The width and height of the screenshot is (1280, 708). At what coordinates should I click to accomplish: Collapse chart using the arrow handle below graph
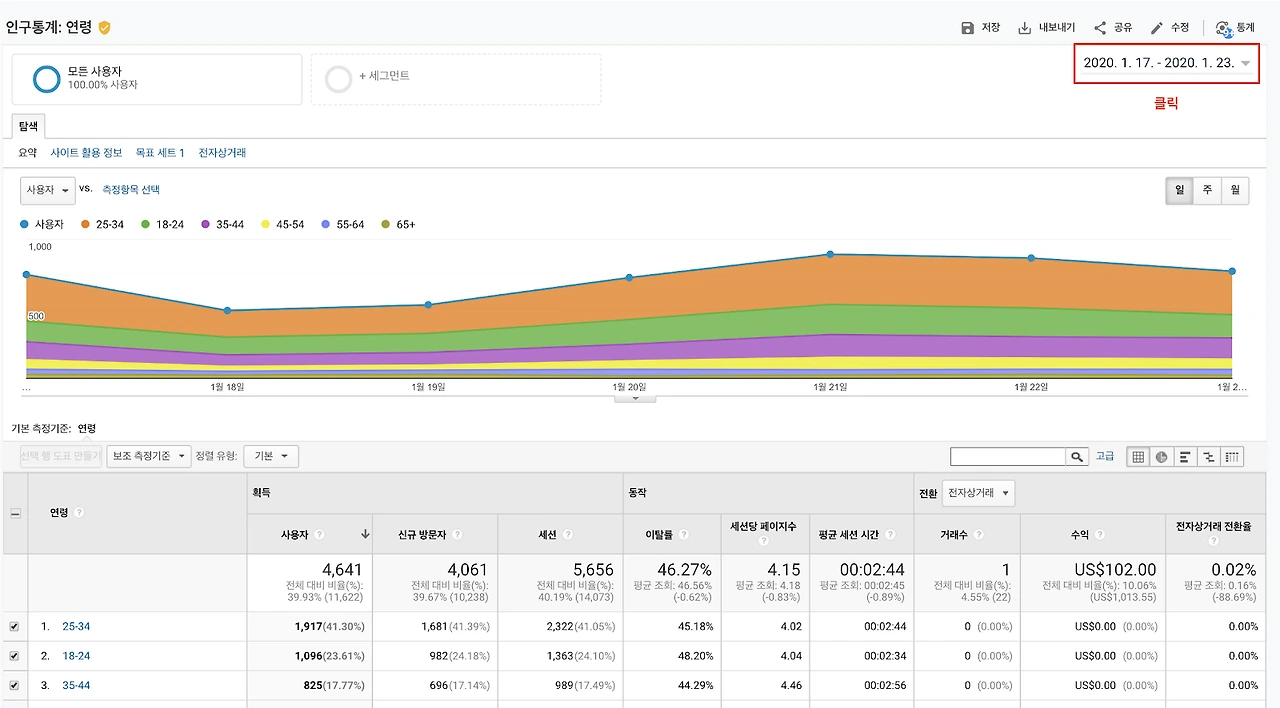pos(635,398)
